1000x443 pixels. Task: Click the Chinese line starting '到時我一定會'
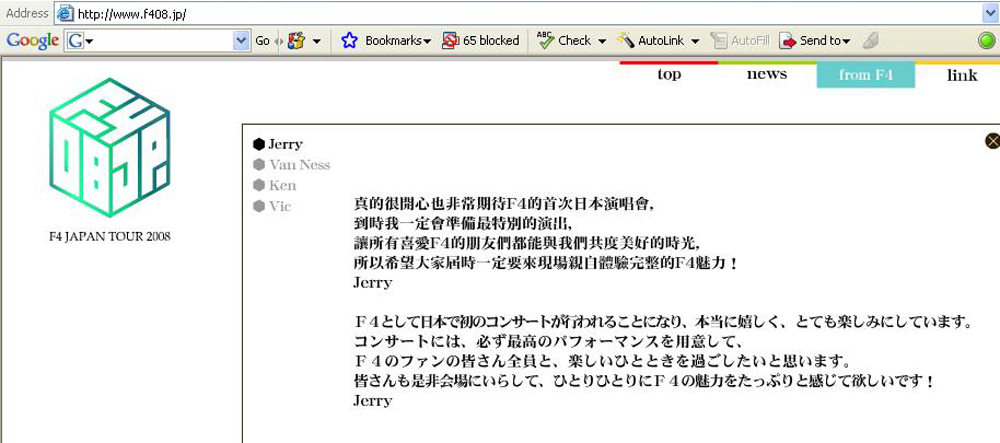tap(465, 223)
